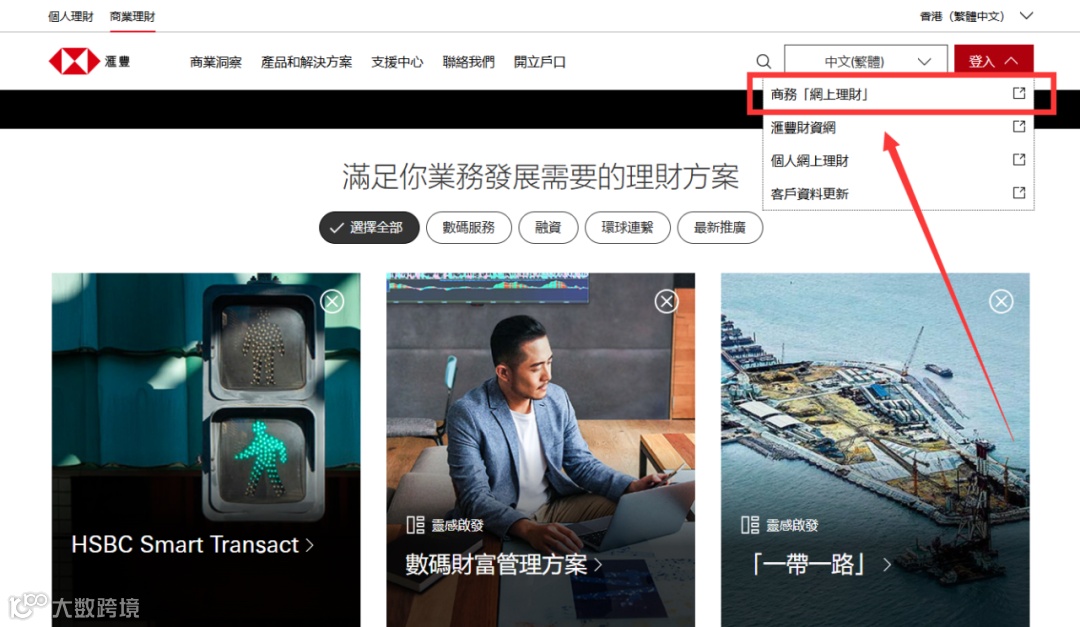This screenshot has height=627, width=1080.
Task: Dismiss the 「一帶一路」 card
Action: click(x=1001, y=301)
